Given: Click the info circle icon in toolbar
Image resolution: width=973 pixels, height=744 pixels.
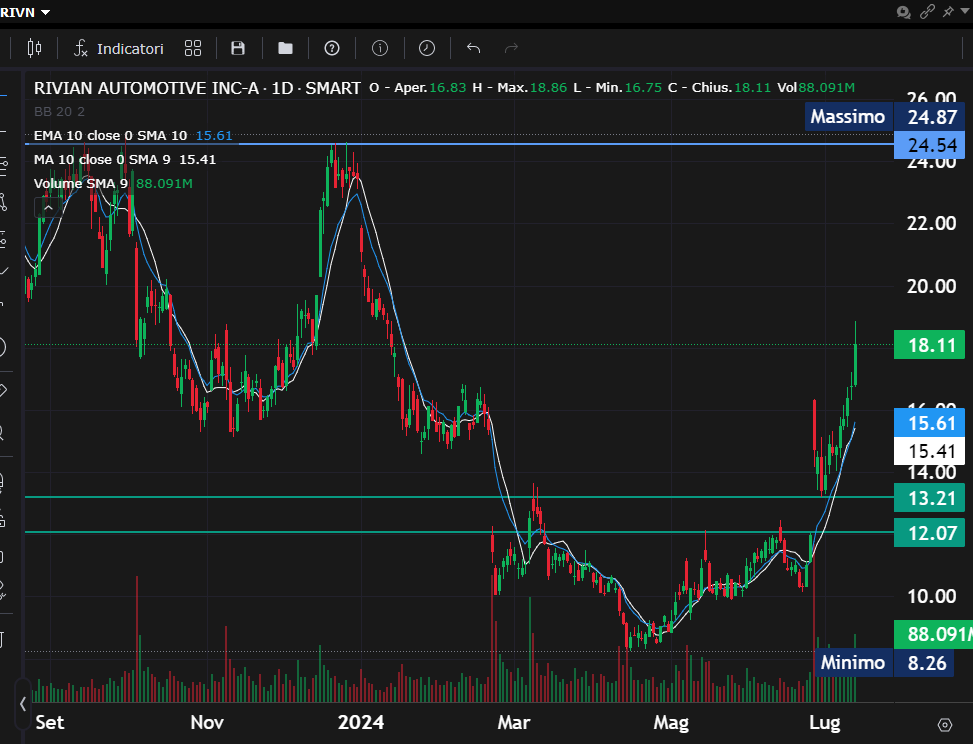Looking at the screenshot, I should (x=380, y=48).
